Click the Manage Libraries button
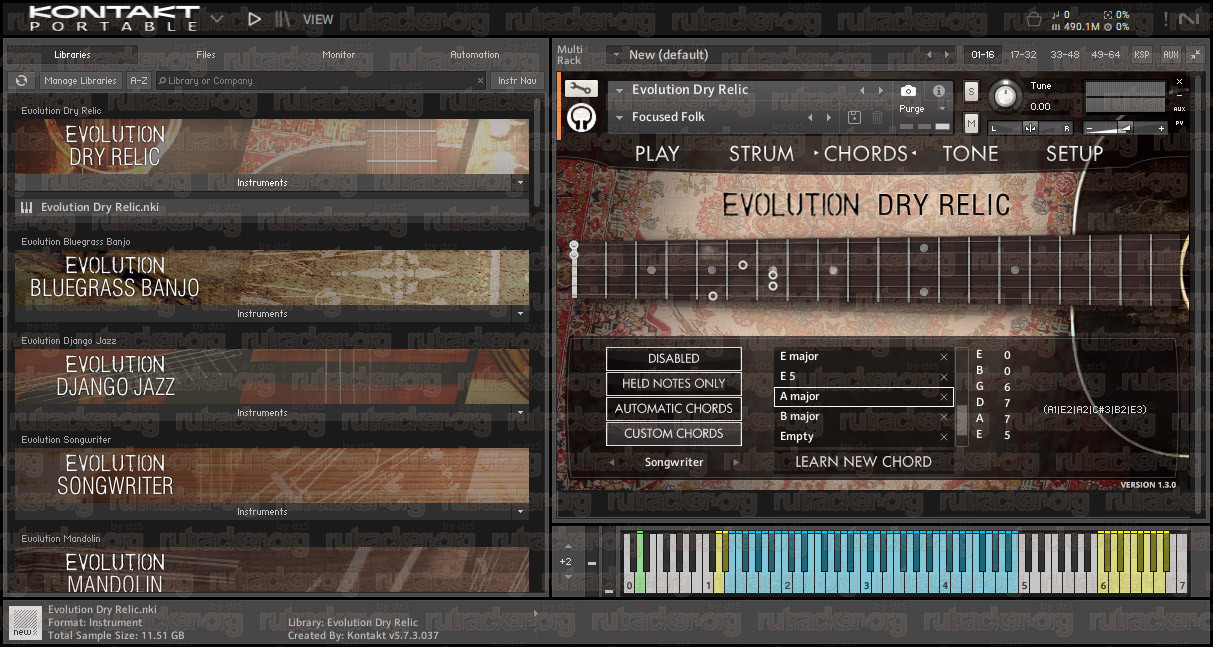 point(80,81)
